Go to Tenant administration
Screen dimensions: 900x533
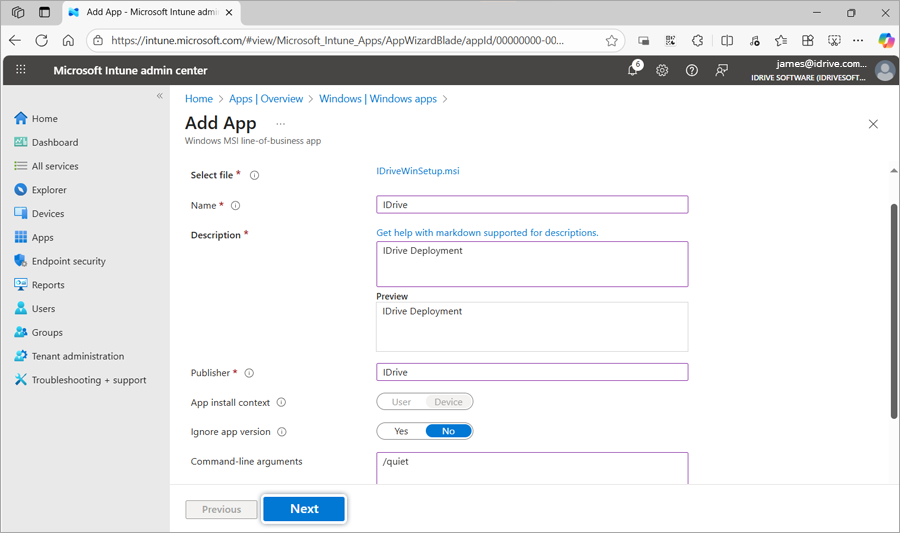tap(77, 356)
